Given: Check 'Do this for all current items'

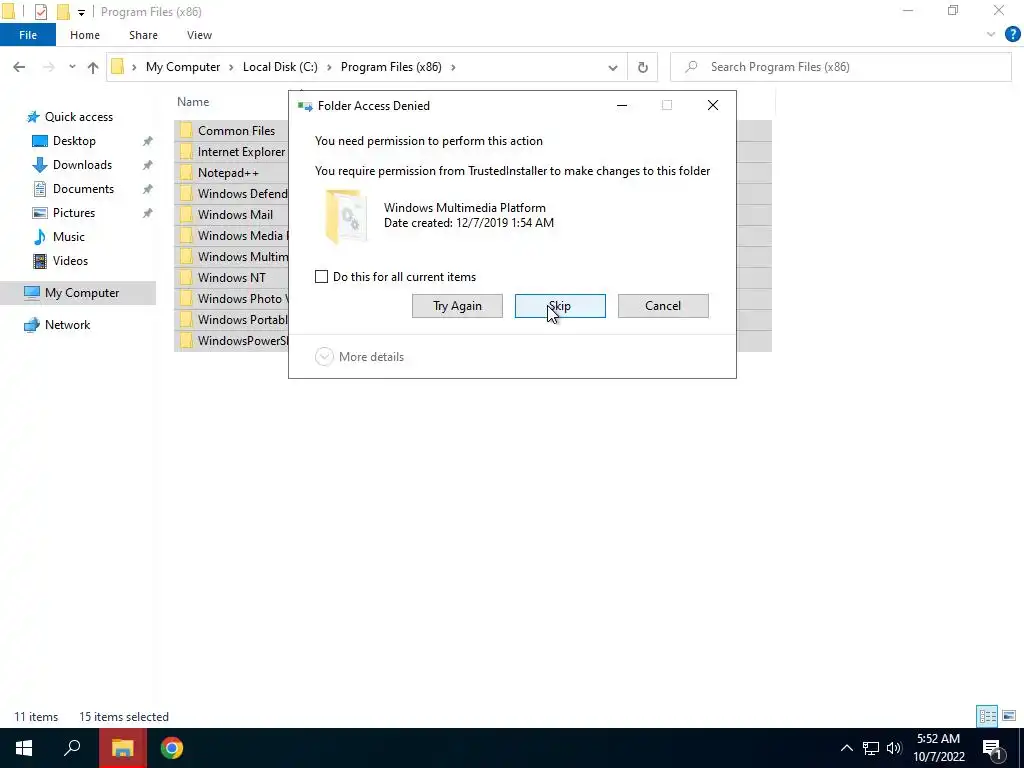Looking at the screenshot, I should pos(321,277).
